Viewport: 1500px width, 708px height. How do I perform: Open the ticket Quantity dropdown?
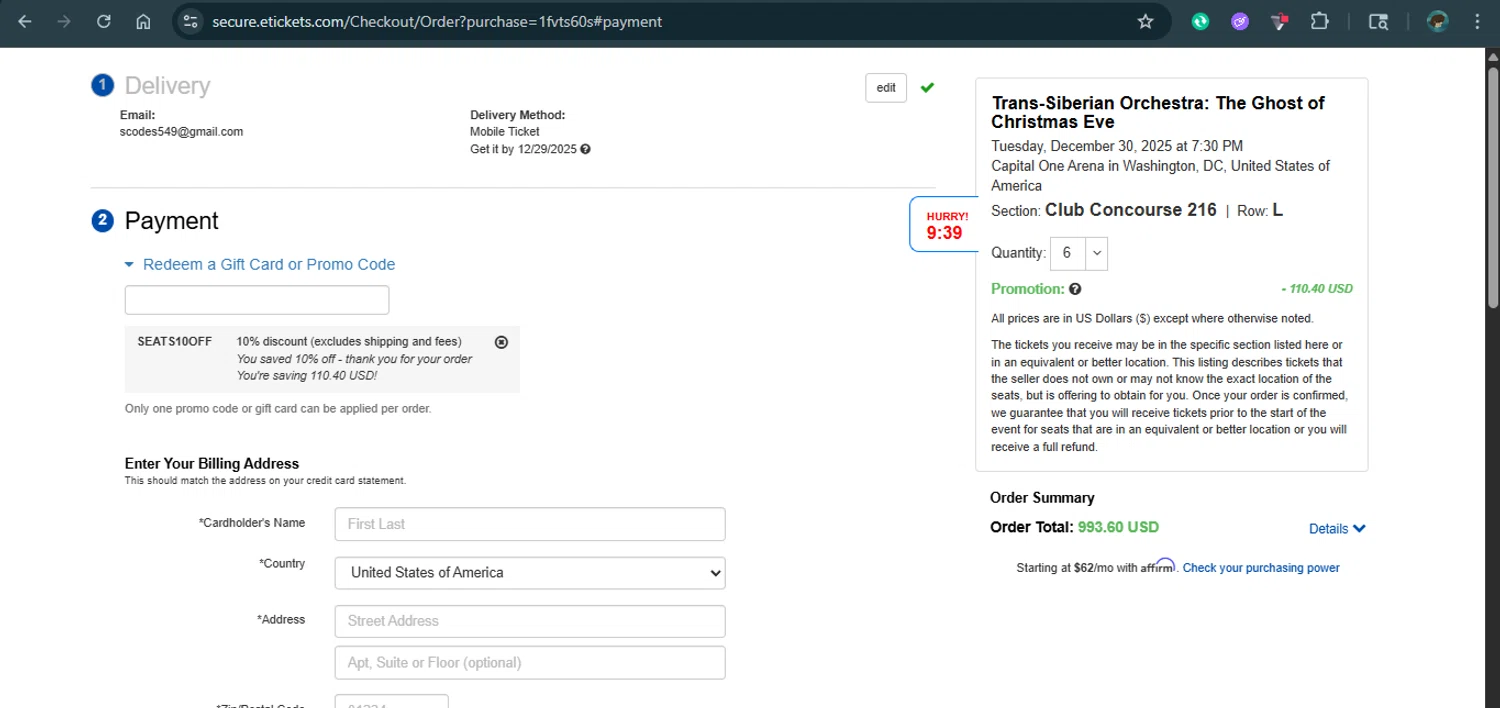[x=1079, y=253]
